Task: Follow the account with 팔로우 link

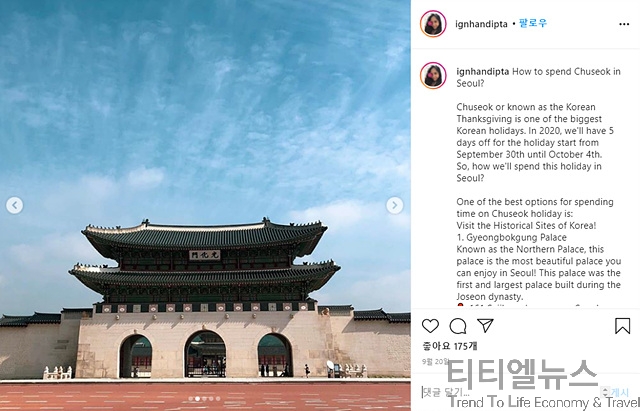Action: (533, 23)
